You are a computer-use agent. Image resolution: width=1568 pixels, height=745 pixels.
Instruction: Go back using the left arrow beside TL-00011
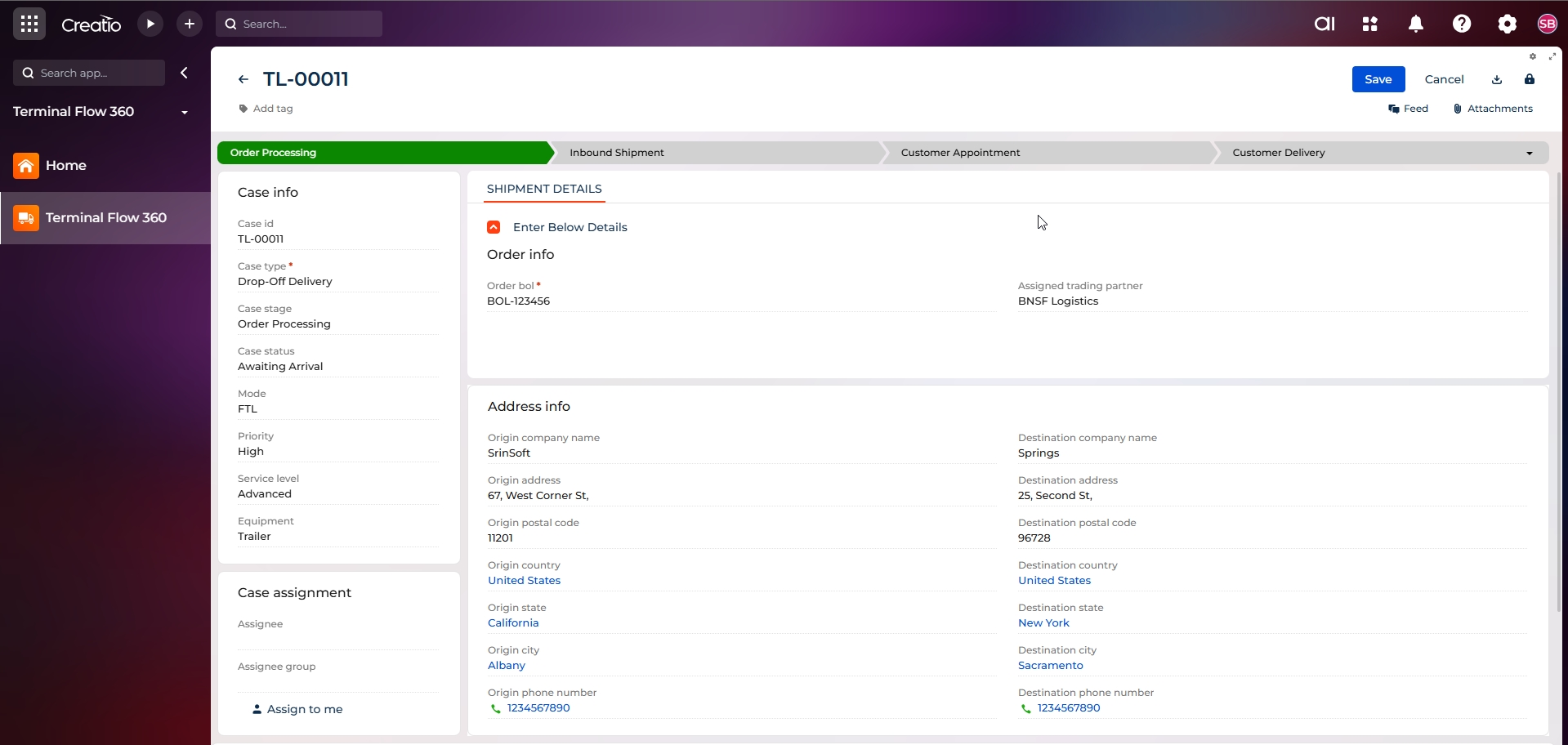click(x=243, y=79)
